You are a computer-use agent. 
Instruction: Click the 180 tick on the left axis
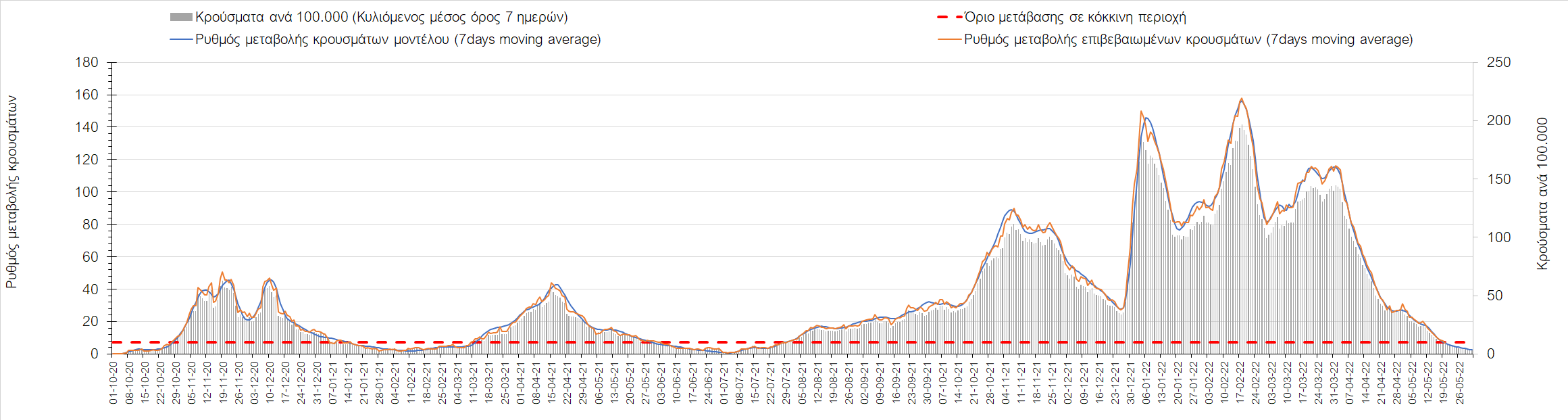tap(86, 63)
